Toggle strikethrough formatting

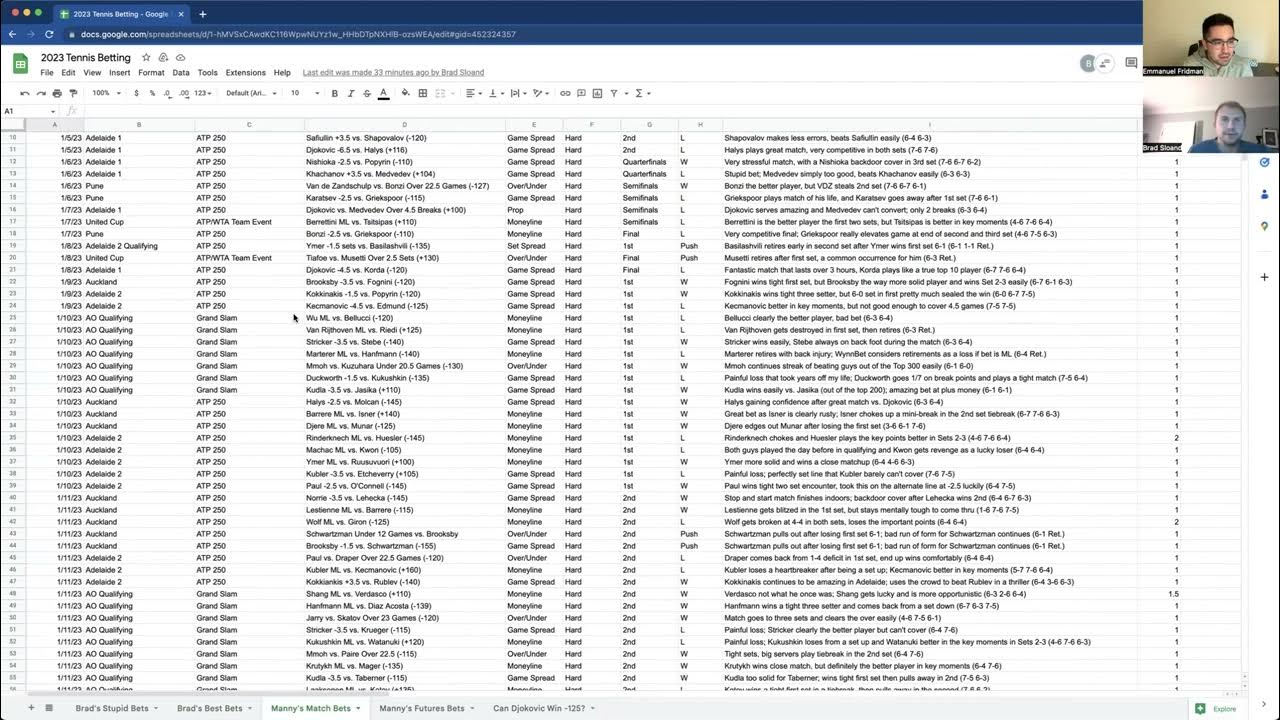(x=365, y=93)
